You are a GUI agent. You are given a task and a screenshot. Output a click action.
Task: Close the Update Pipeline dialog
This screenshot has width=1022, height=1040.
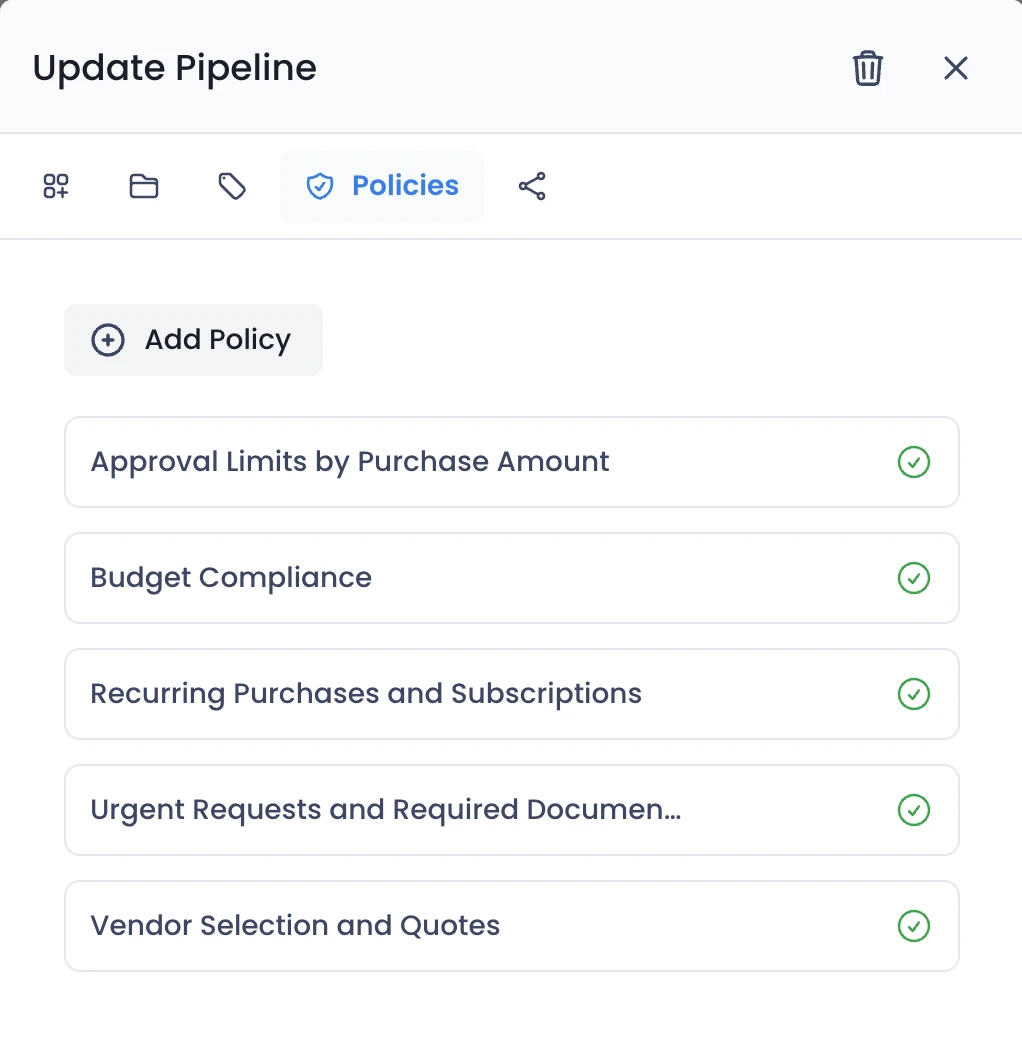(956, 68)
